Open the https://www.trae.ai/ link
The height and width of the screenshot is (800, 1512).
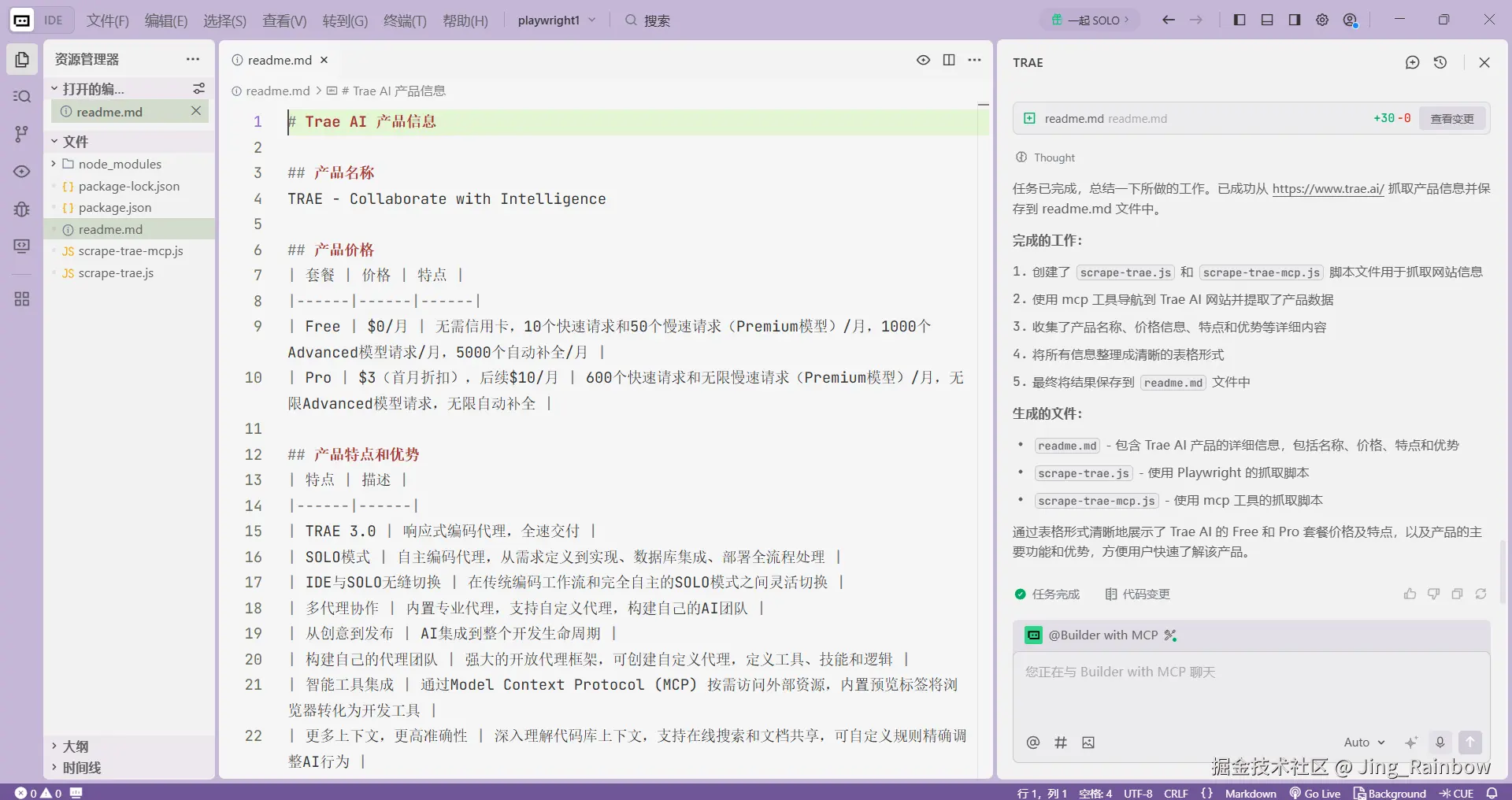click(1329, 189)
